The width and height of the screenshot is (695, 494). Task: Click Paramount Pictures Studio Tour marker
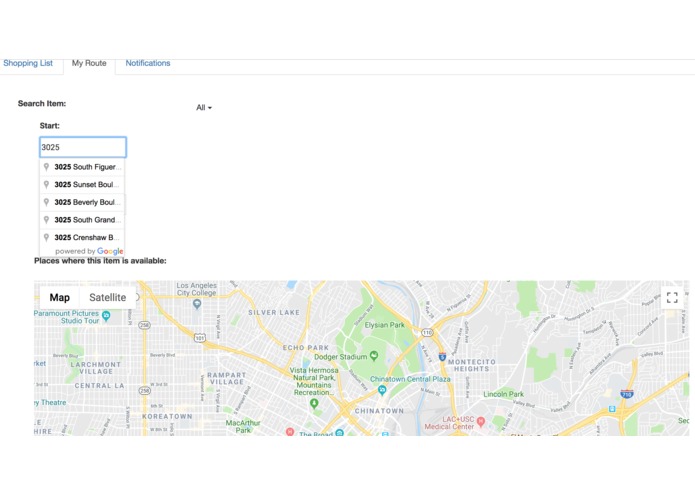click(106, 316)
